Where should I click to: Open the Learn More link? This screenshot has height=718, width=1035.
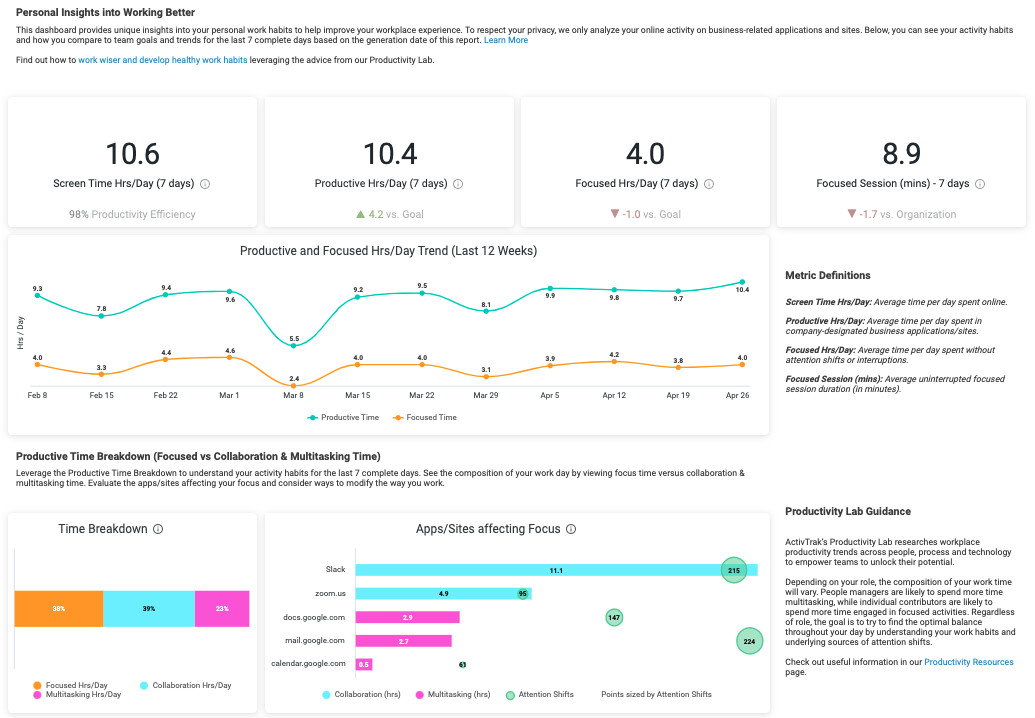pyautogui.click(x=506, y=40)
